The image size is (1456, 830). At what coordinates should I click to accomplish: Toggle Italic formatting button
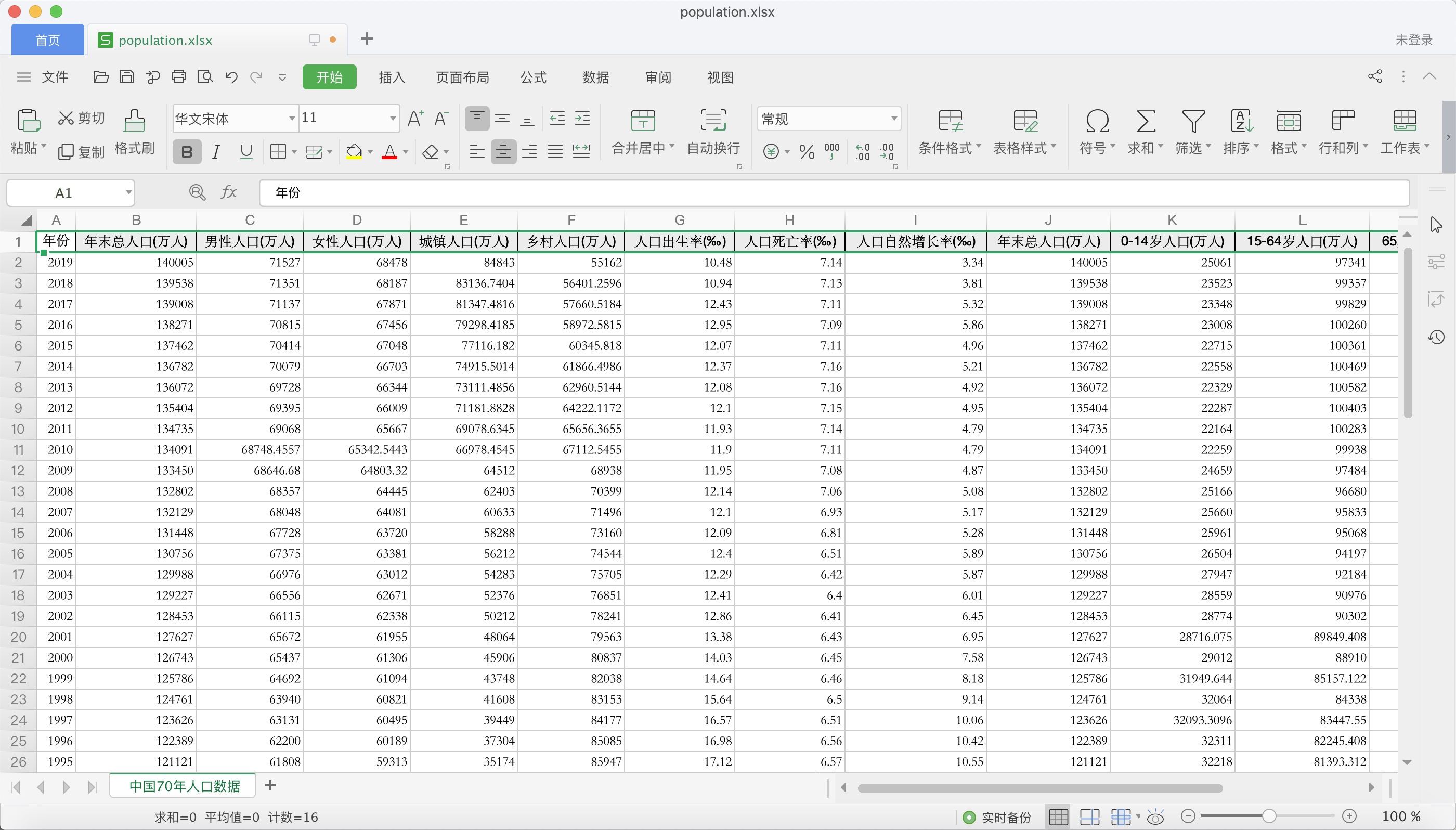pyautogui.click(x=216, y=152)
